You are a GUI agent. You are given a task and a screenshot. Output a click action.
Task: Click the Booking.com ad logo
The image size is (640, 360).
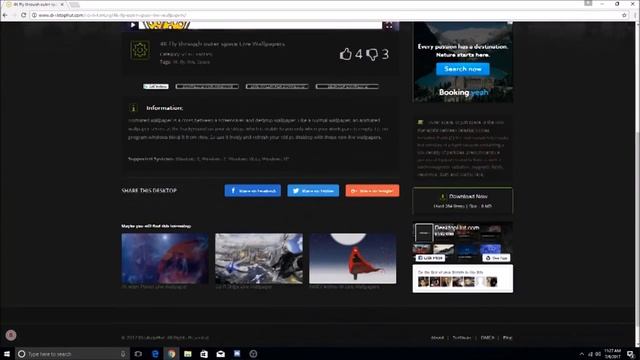pyautogui.click(x=463, y=93)
